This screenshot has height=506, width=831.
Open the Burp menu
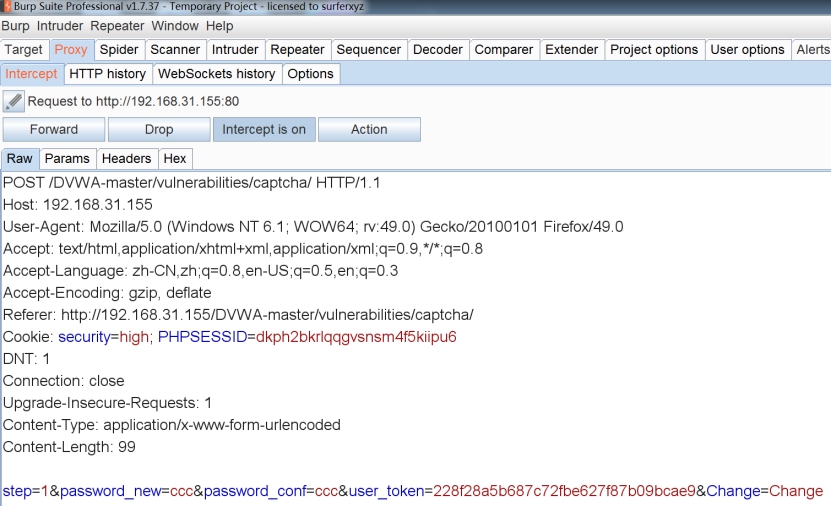[x=15, y=26]
